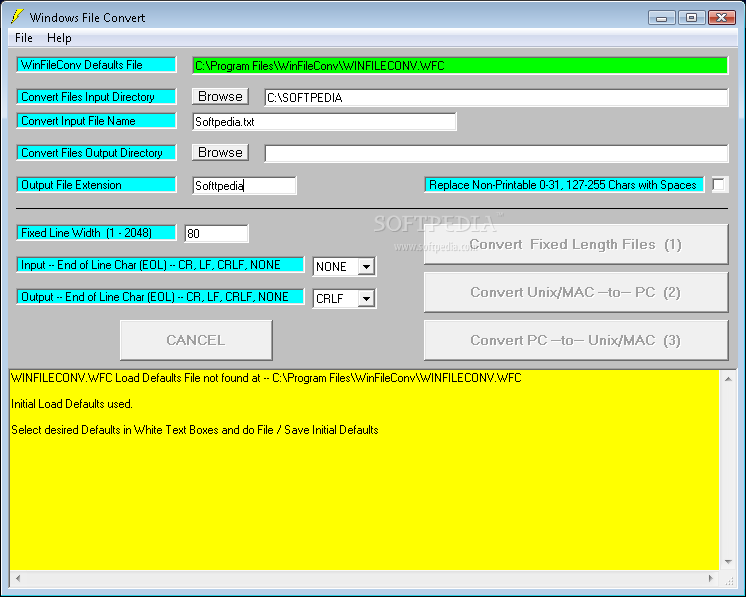Click the Output File Extension field
Image resolution: width=746 pixels, height=597 pixels.
click(245, 186)
